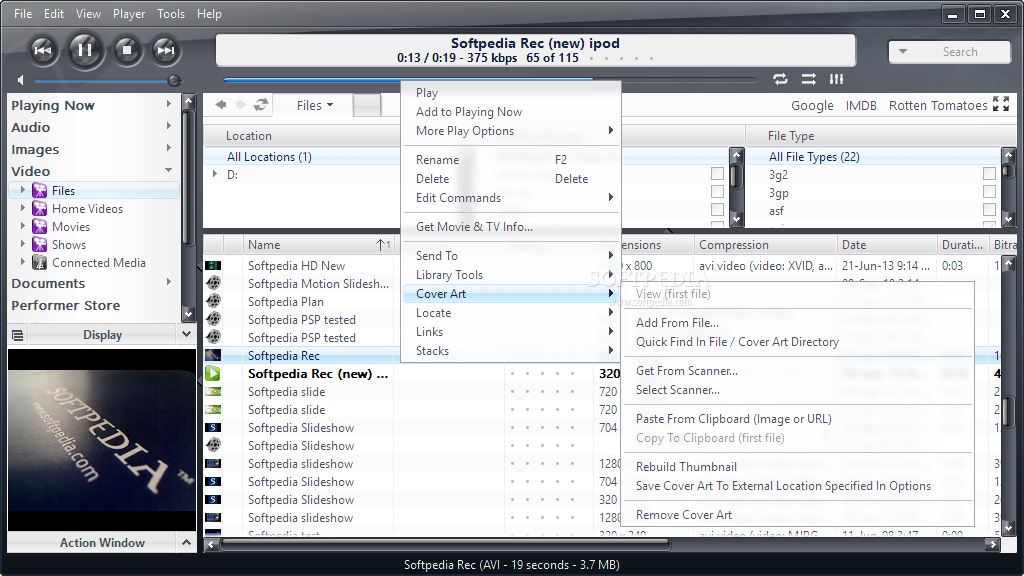Toggle full screen expand icon
The image size is (1024, 576).
(1001, 104)
